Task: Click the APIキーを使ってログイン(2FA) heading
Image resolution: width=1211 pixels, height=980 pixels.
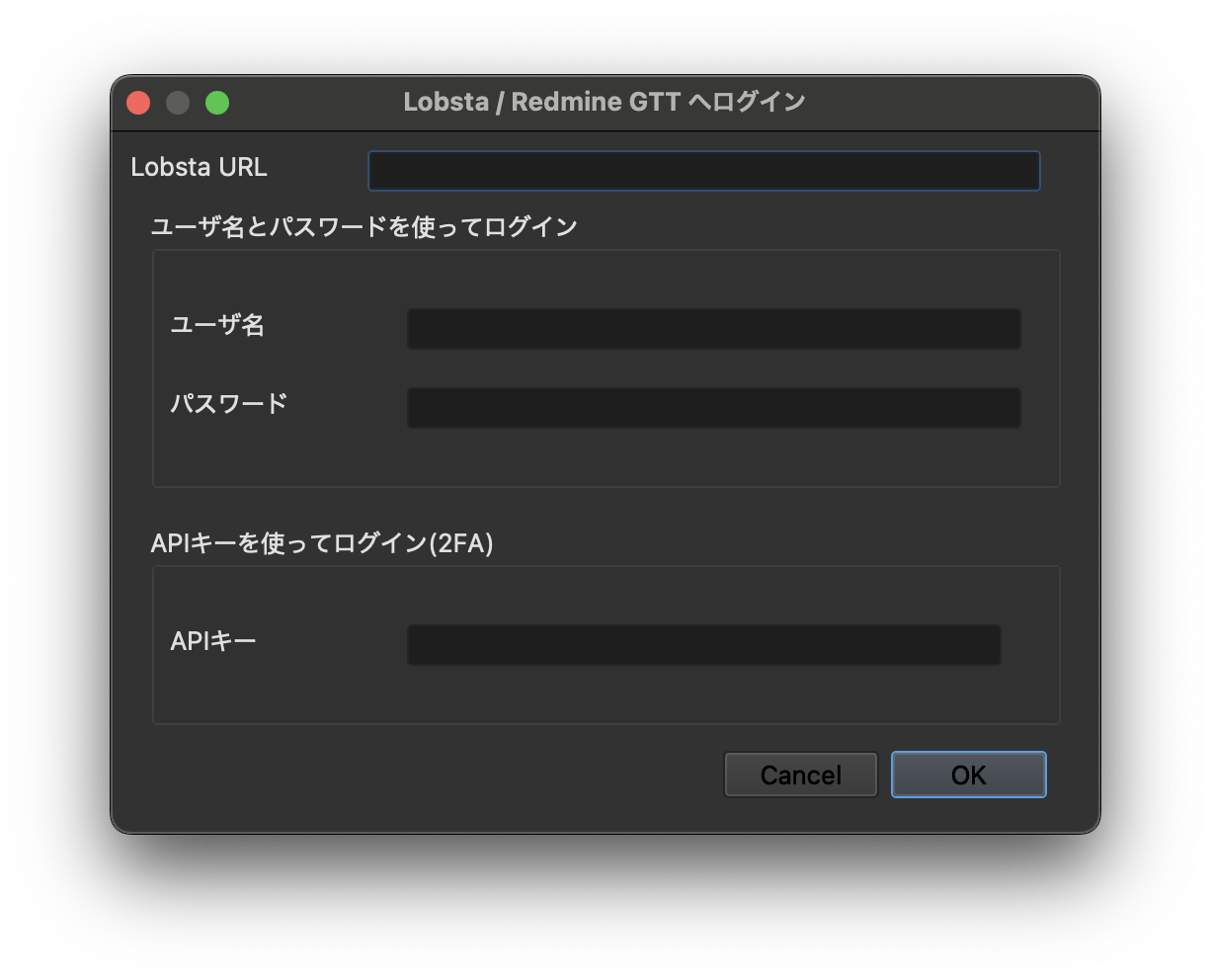Action: tap(321, 542)
